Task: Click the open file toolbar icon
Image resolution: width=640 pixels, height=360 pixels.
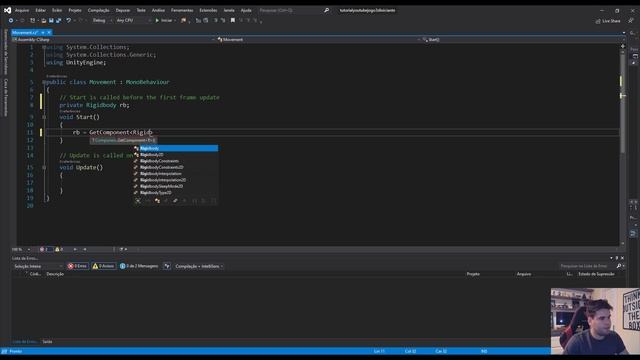Action: 44,20
